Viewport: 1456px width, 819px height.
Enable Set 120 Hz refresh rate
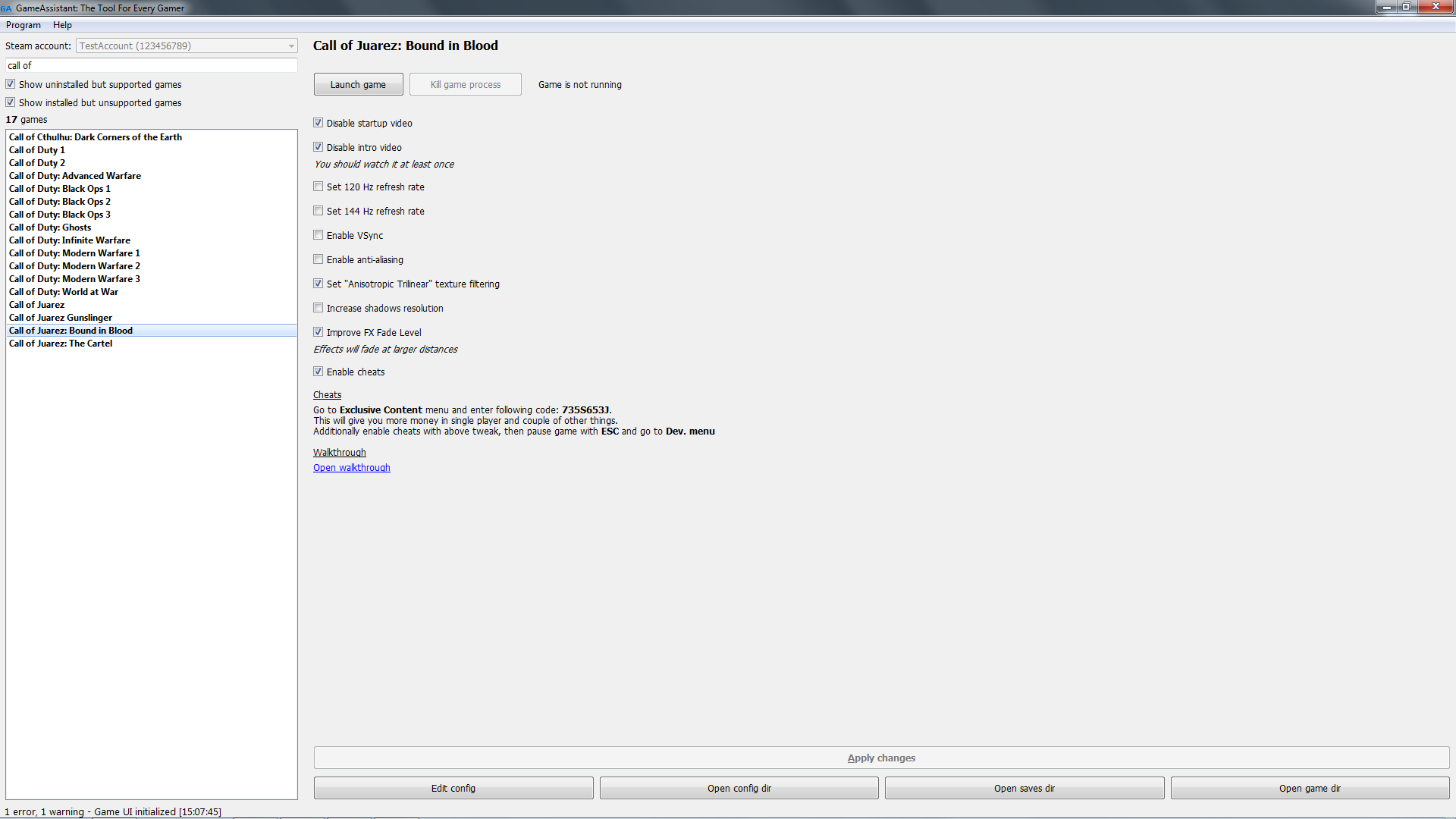318,187
